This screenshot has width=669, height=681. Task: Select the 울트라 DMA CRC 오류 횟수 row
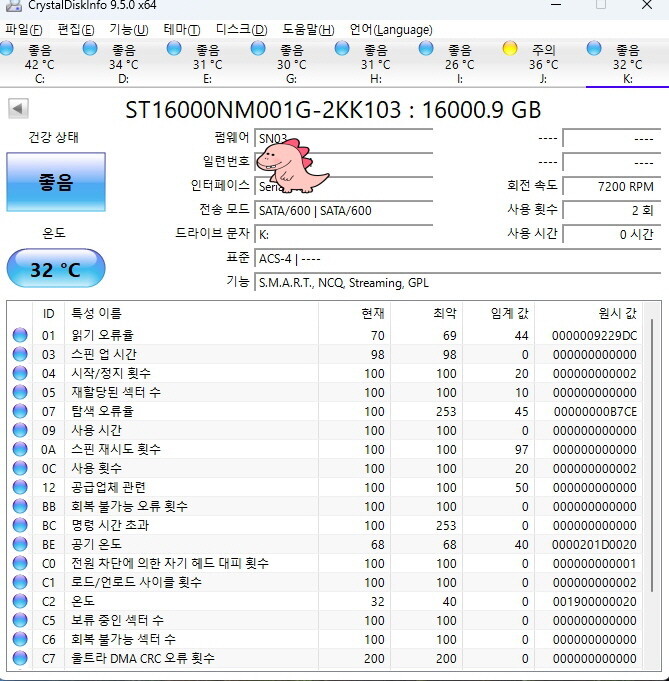coord(326,658)
